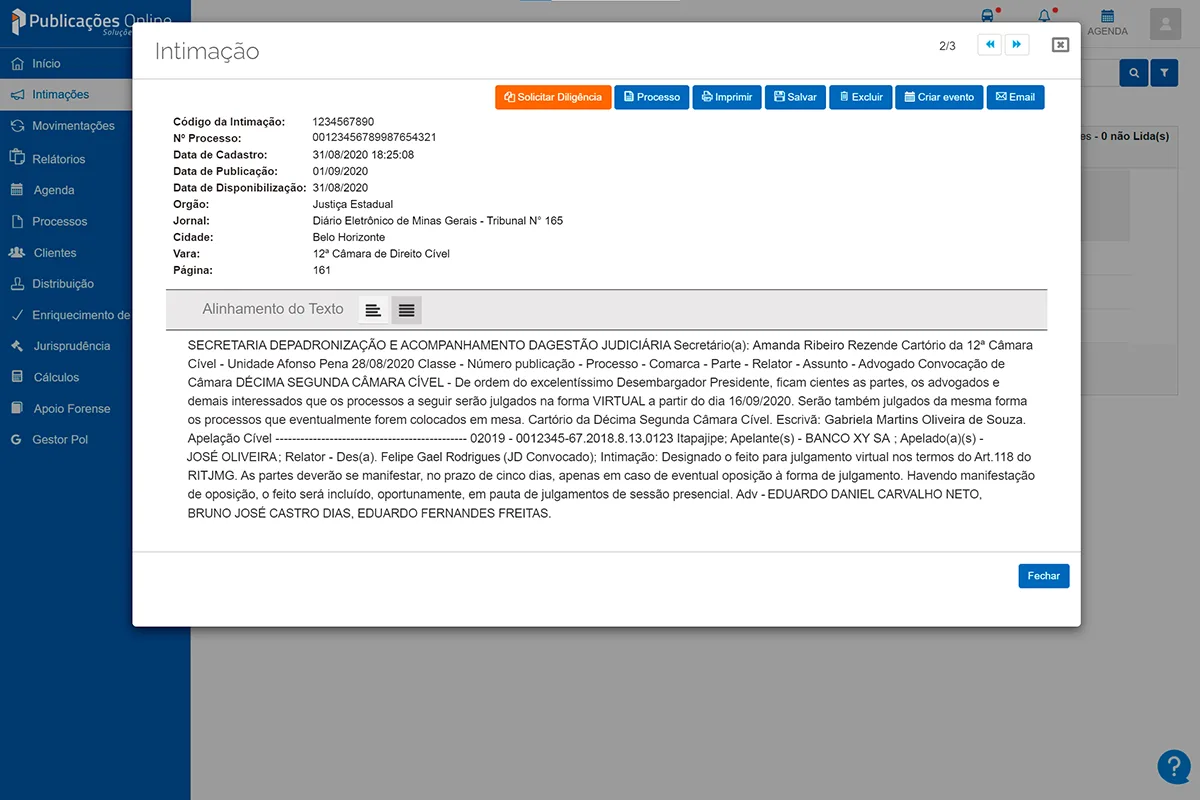Save the intimação with Salvar
The width and height of the screenshot is (1200, 800).
pyautogui.click(x=795, y=97)
